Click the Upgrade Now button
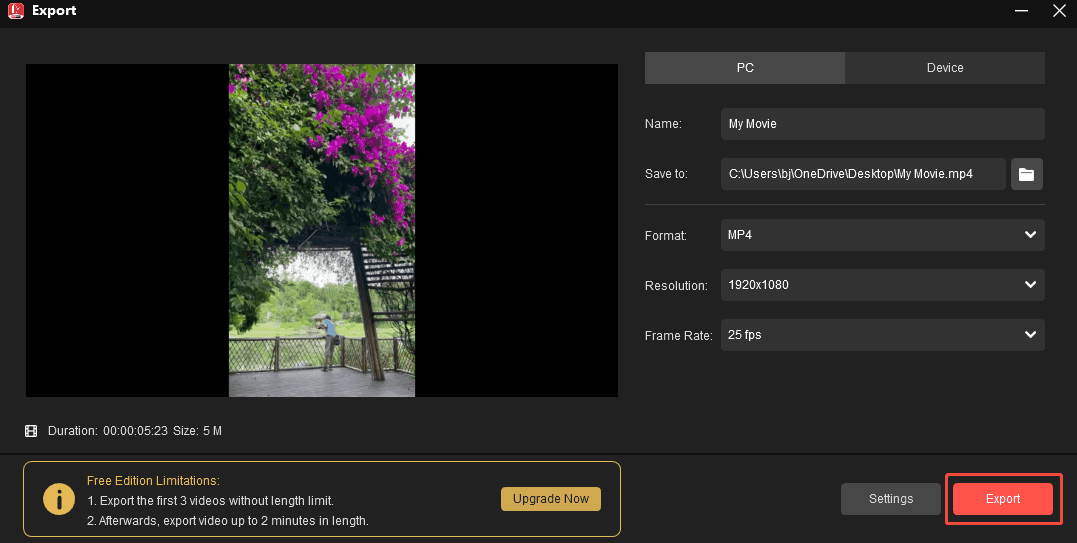 click(x=551, y=499)
